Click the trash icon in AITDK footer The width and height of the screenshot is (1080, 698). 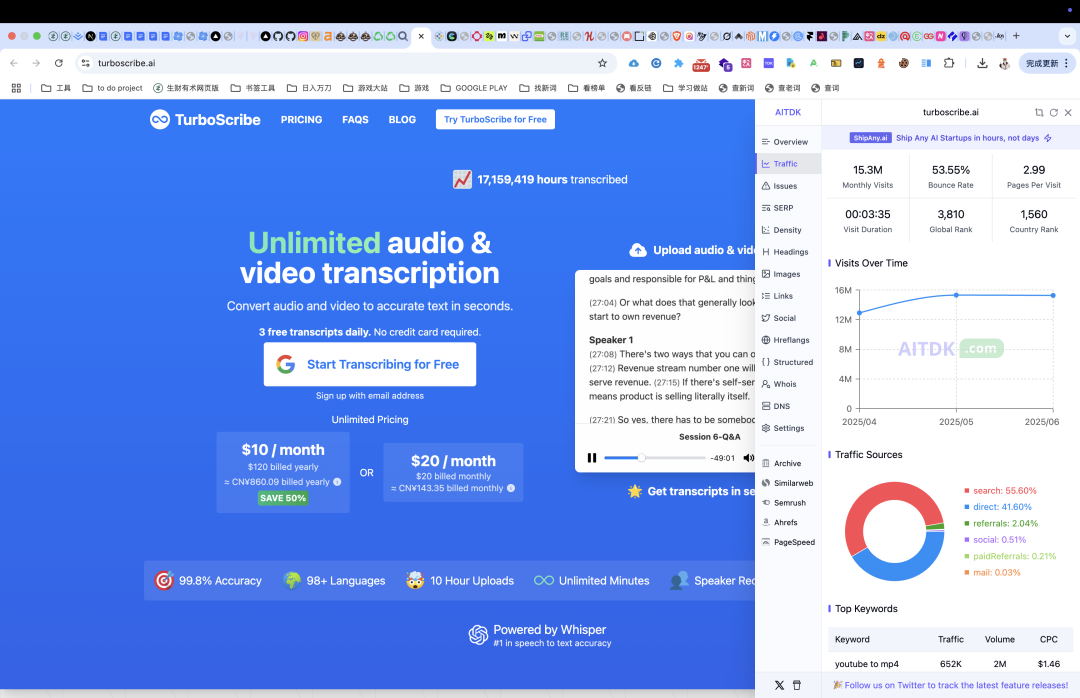click(x=797, y=686)
